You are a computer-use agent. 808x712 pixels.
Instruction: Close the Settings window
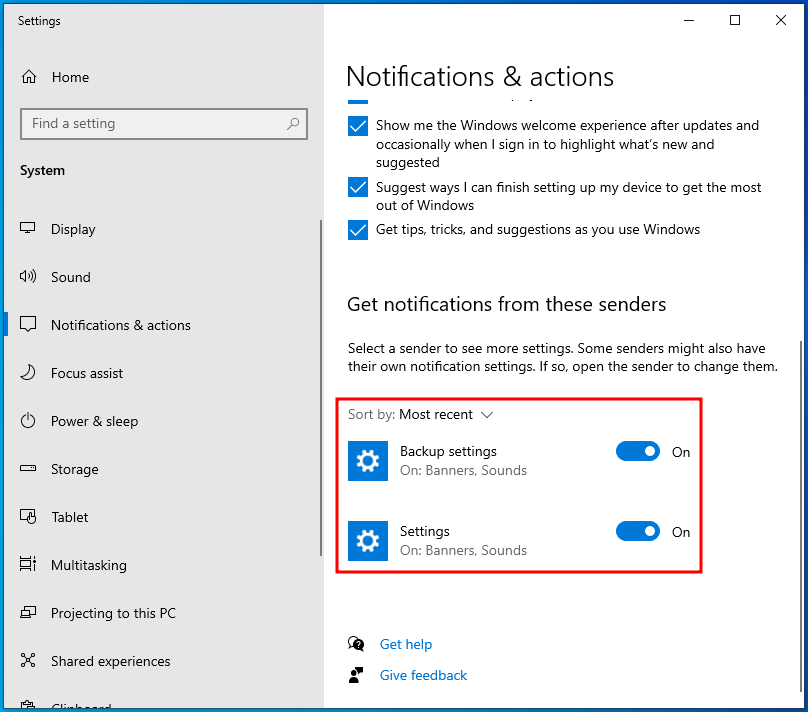(781, 20)
